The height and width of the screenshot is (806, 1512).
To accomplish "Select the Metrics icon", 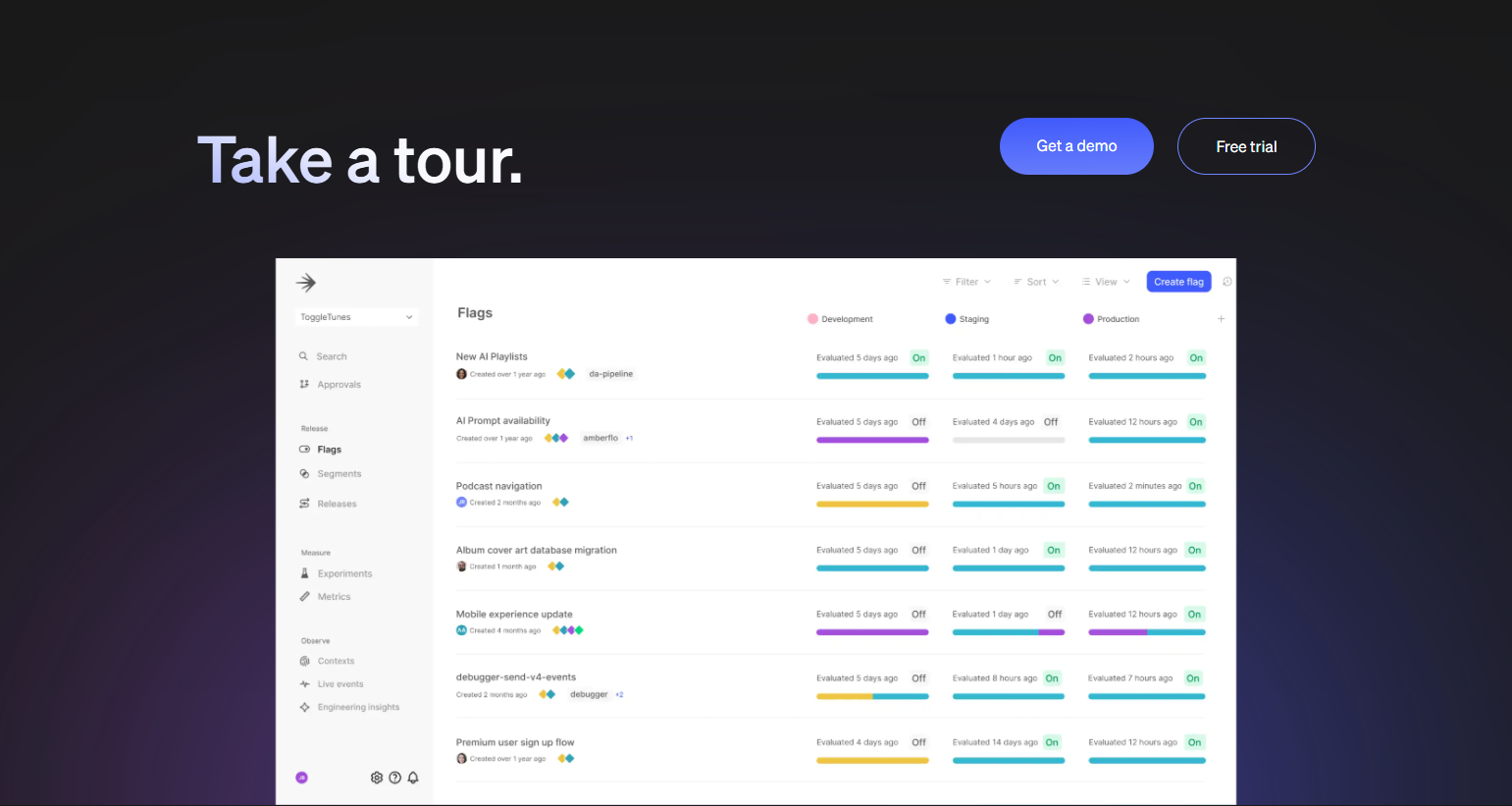I will (305, 596).
